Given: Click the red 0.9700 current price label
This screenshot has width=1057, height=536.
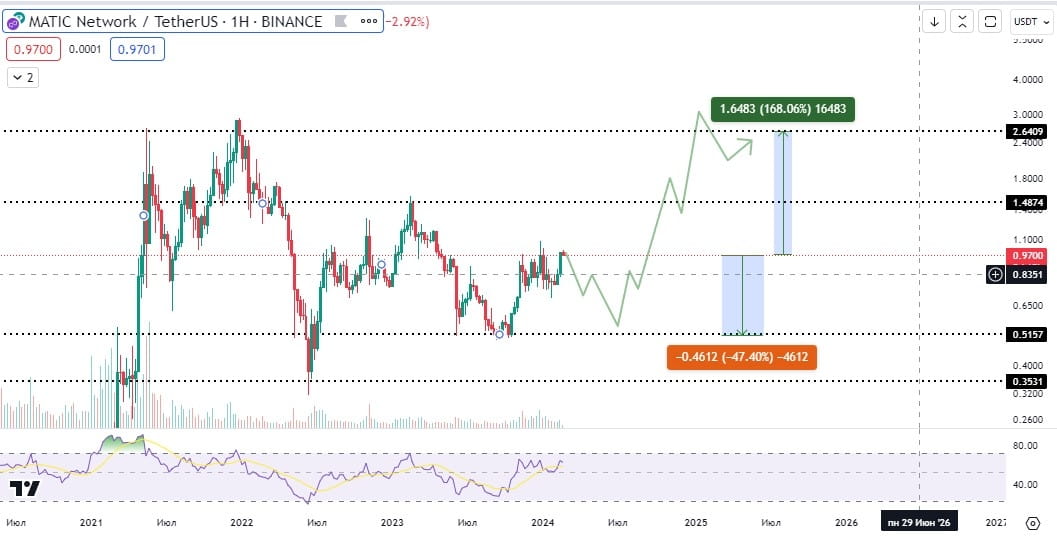Looking at the screenshot, I should [1027, 256].
